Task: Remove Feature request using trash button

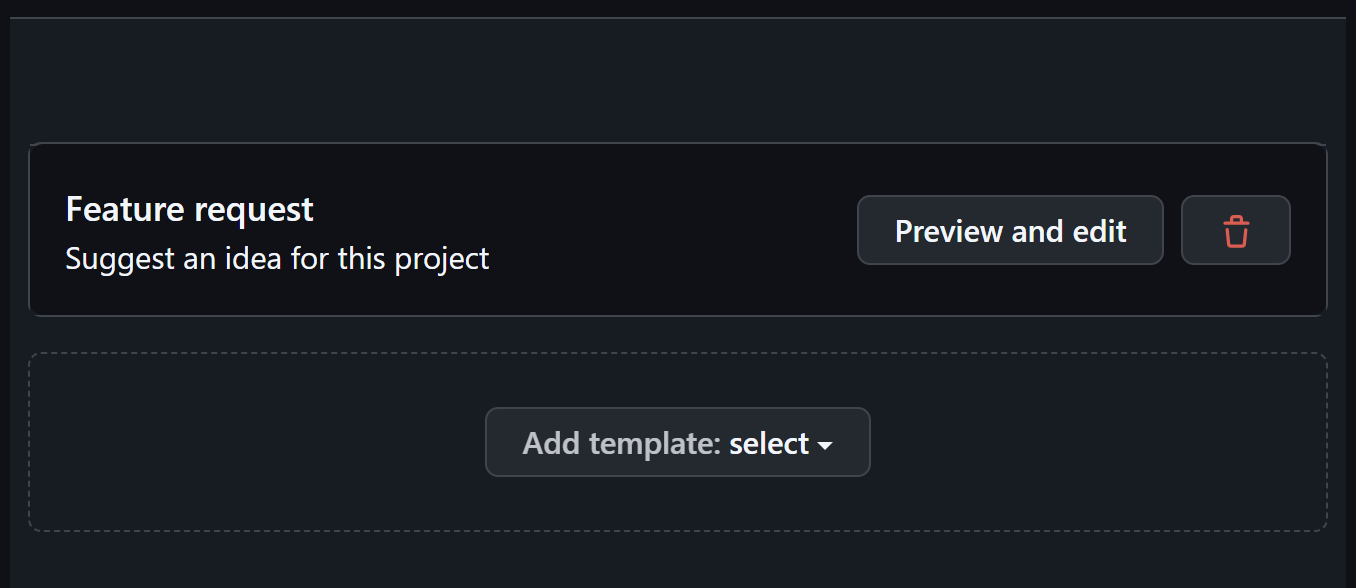Action: coord(1235,231)
